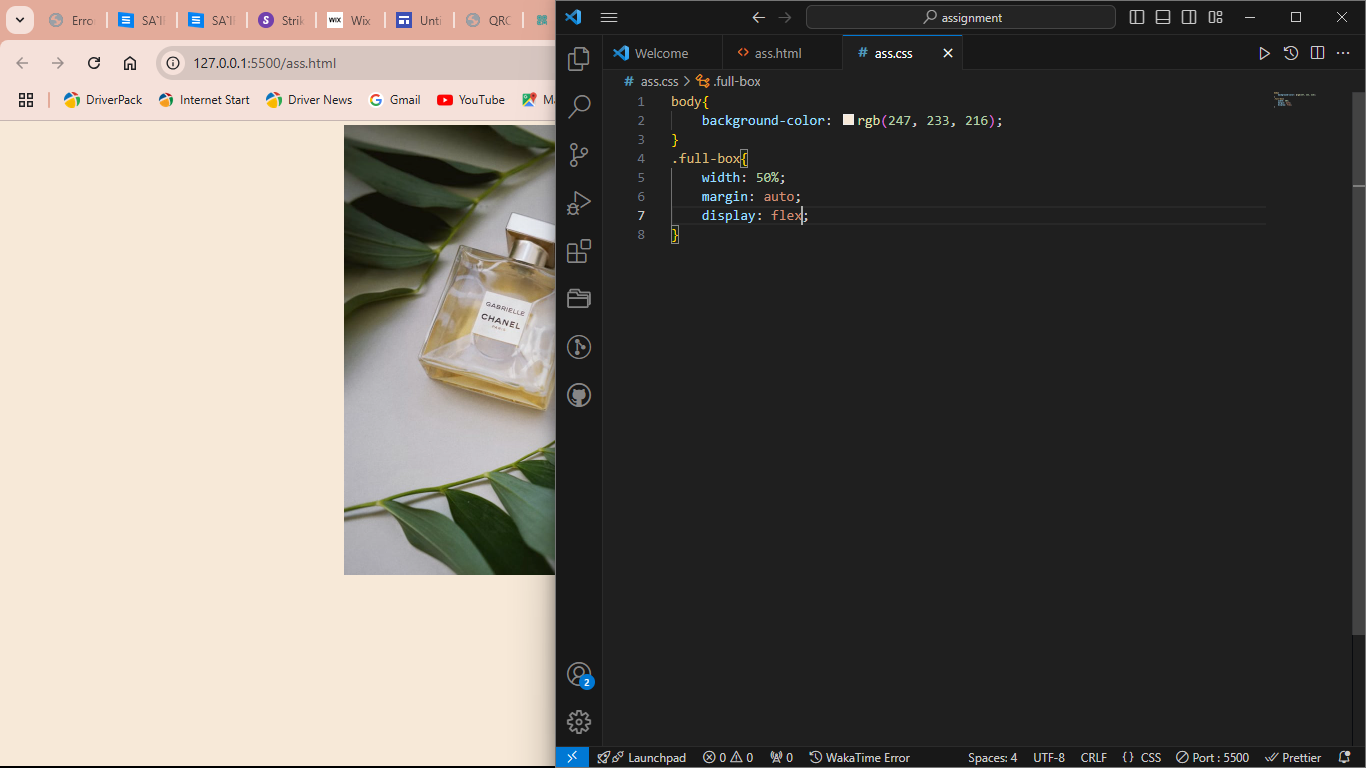Change indentation via Spaces: 4
Image resolution: width=1366 pixels, height=768 pixels.
point(992,757)
